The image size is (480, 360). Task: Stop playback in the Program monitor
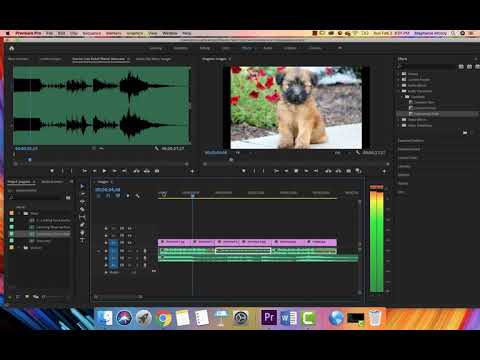(296, 171)
